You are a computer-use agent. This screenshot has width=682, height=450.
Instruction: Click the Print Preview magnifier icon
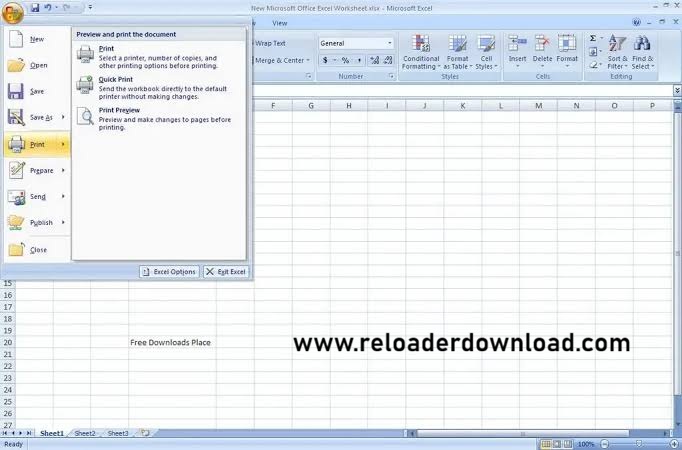[x=85, y=116]
